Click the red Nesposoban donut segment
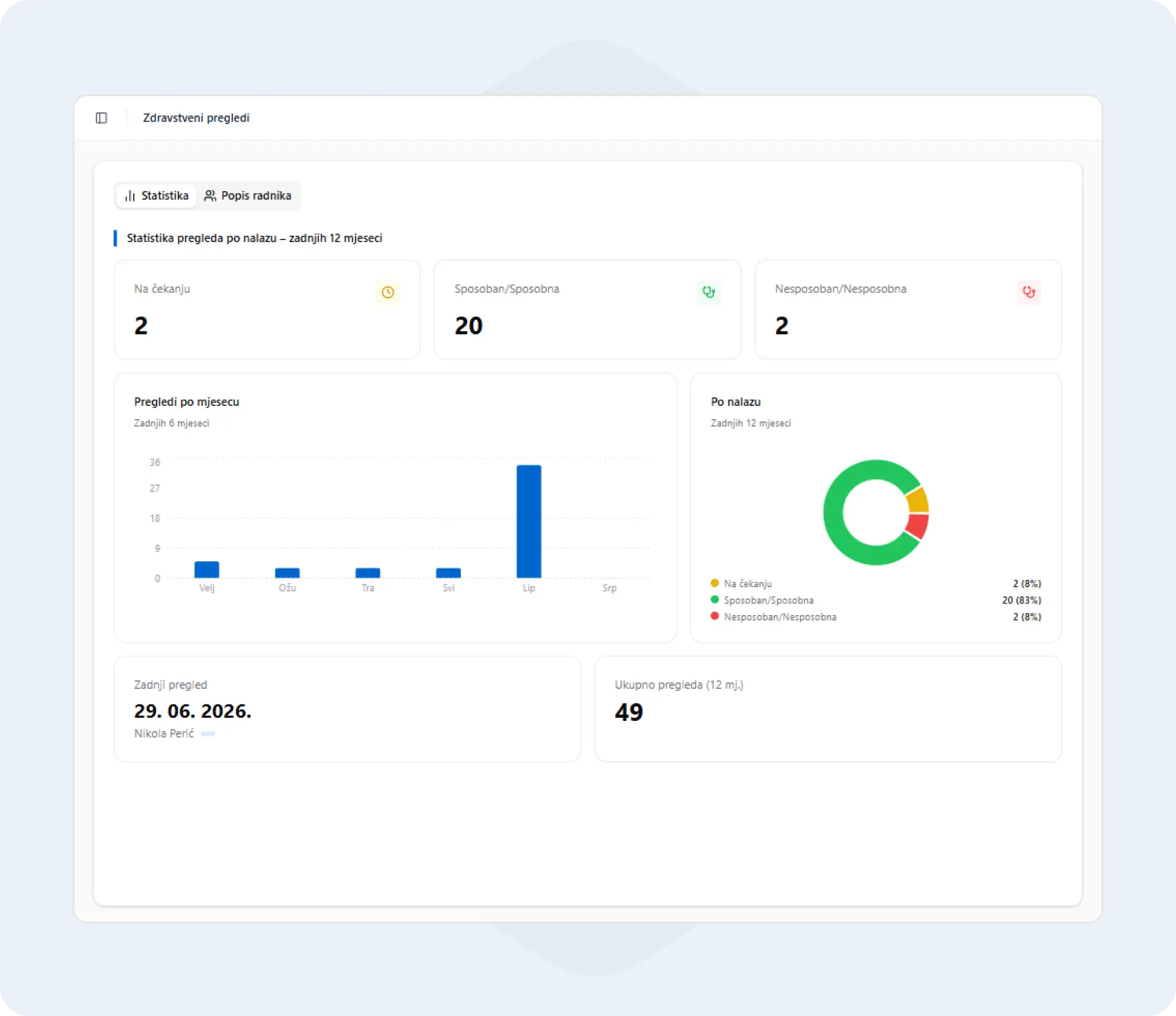Screen dimensions: 1176x1016 pyautogui.click(x=917, y=525)
